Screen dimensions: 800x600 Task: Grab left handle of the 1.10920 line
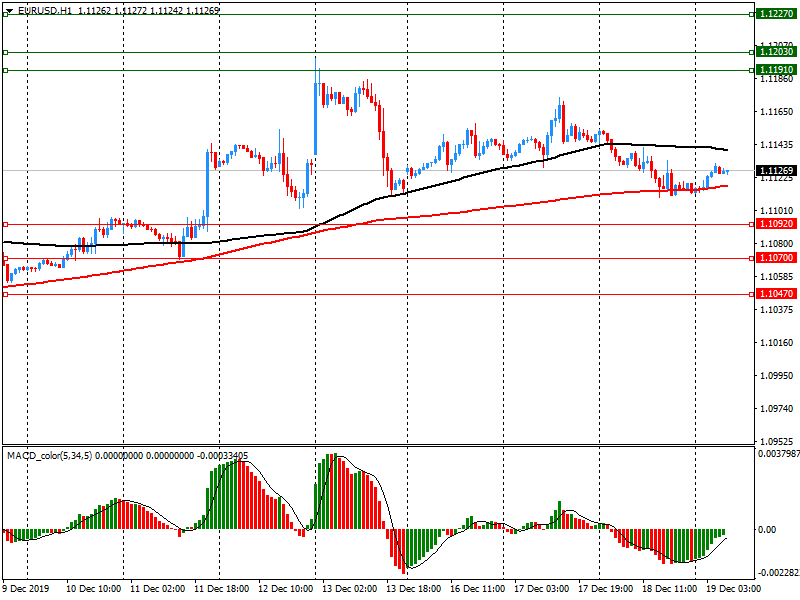pos(6,224)
